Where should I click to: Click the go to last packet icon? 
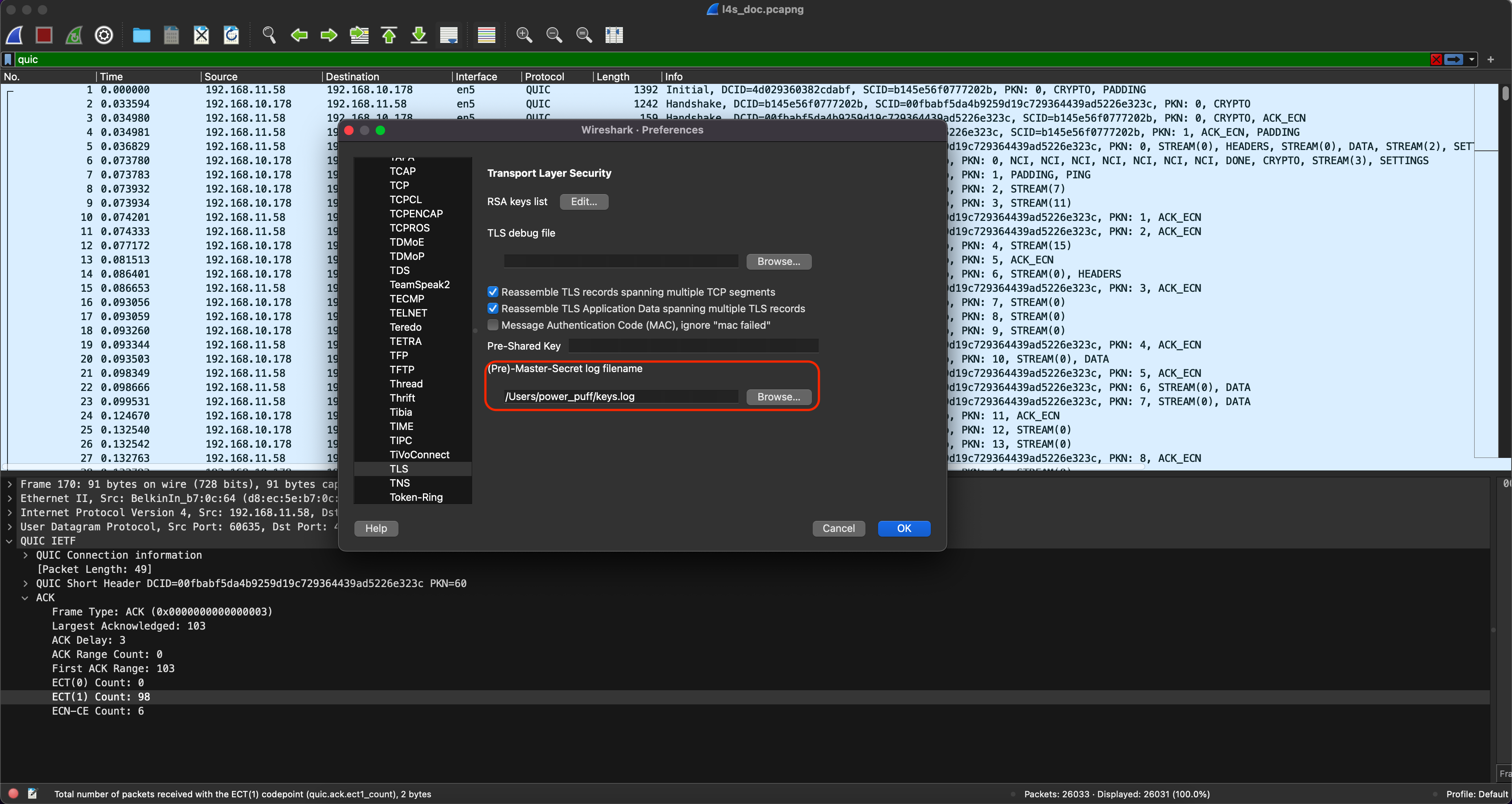tap(419, 35)
